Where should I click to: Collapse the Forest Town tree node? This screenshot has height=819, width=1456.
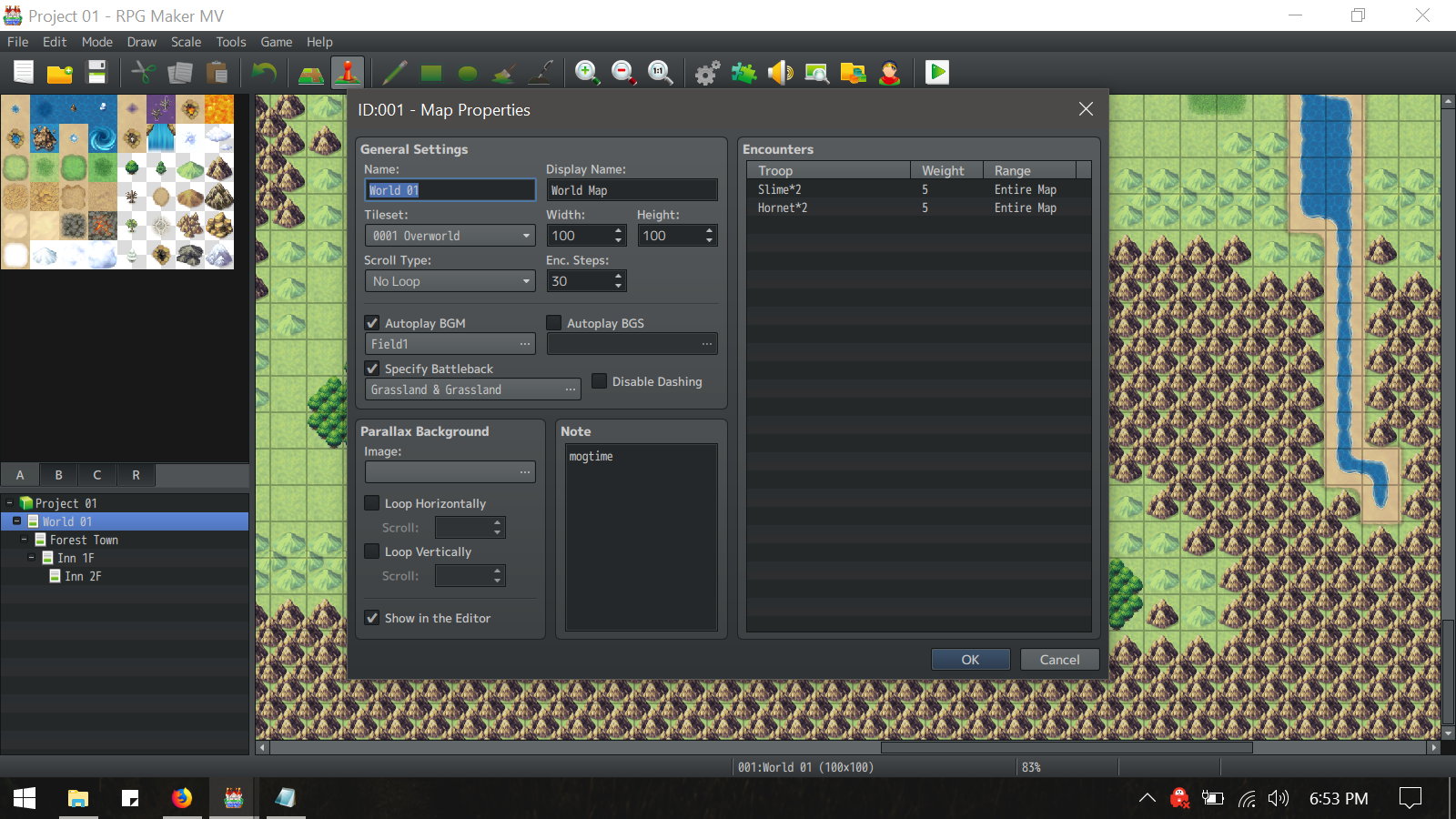tap(25, 540)
